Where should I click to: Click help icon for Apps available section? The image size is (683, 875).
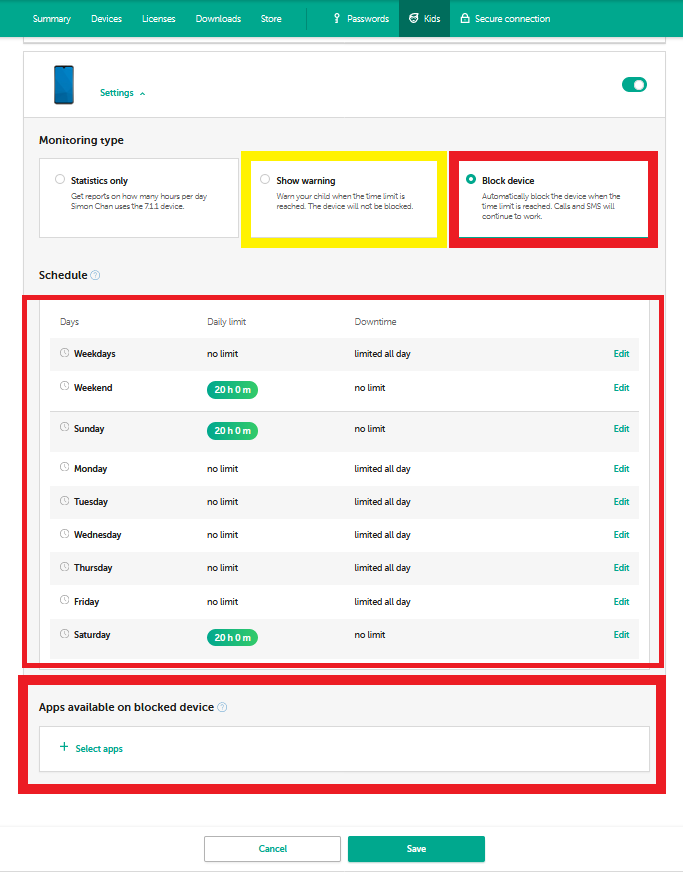click(x=222, y=707)
